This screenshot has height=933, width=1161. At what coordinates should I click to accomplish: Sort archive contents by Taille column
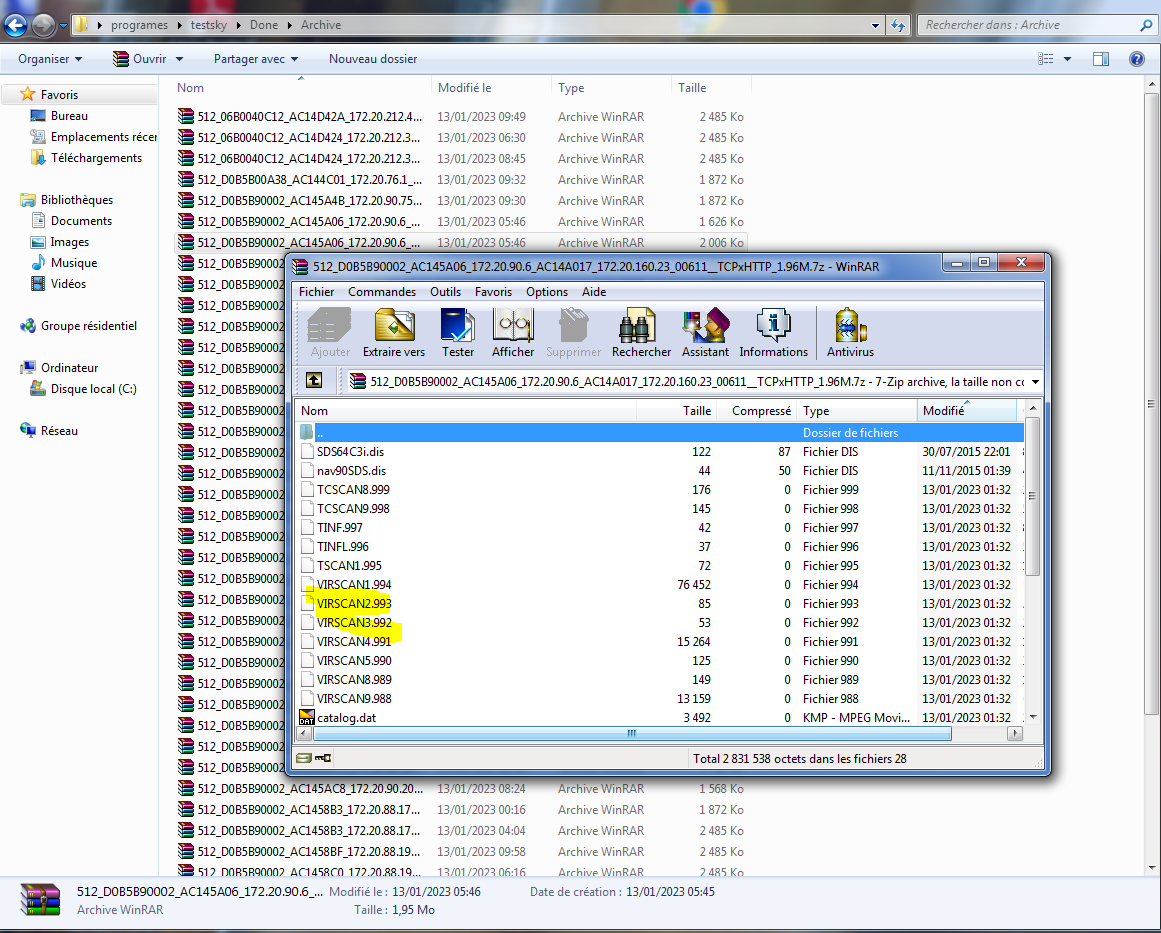click(696, 411)
